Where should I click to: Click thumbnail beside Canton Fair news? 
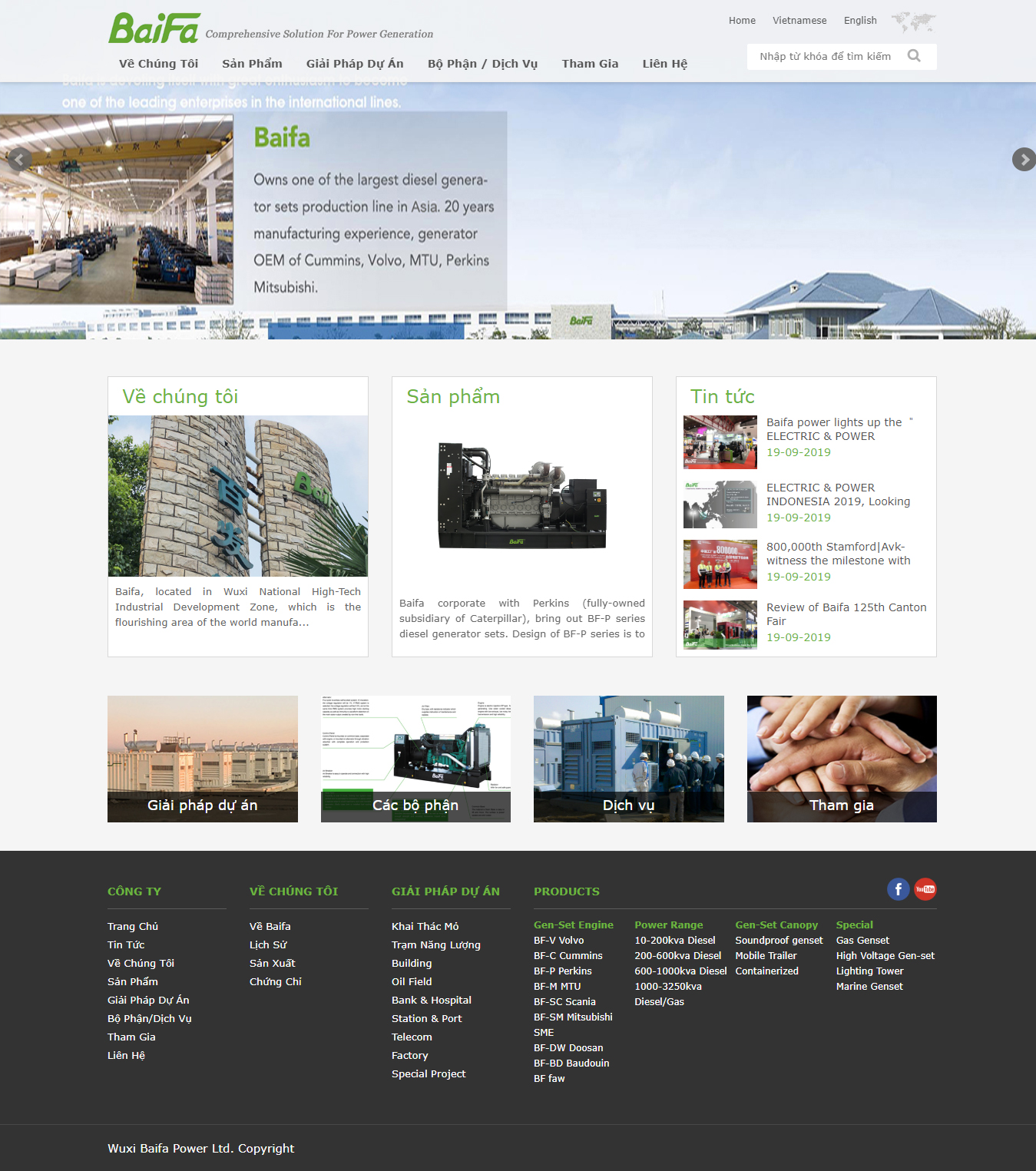(x=720, y=625)
